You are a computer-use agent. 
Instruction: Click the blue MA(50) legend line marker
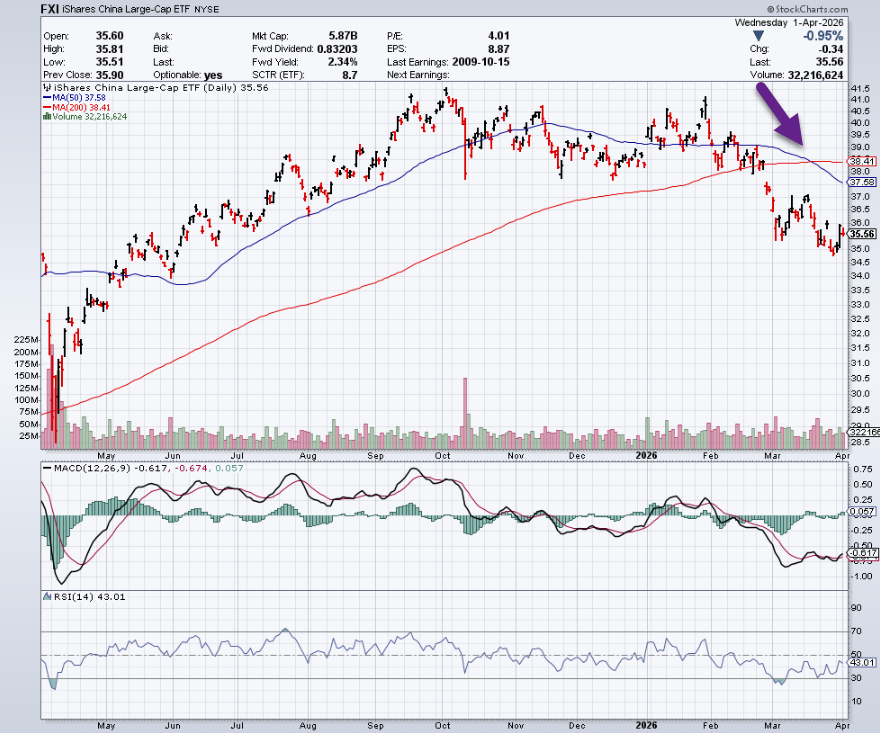tap(45, 98)
